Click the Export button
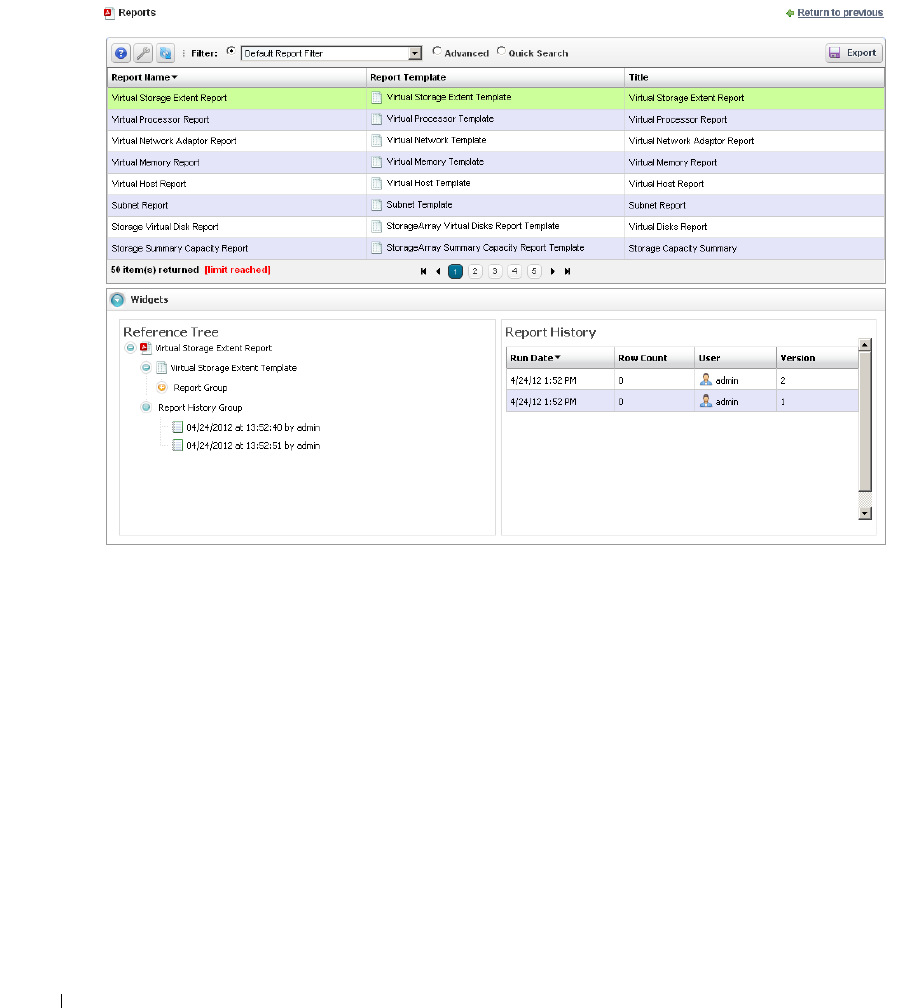 [x=854, y=53]
